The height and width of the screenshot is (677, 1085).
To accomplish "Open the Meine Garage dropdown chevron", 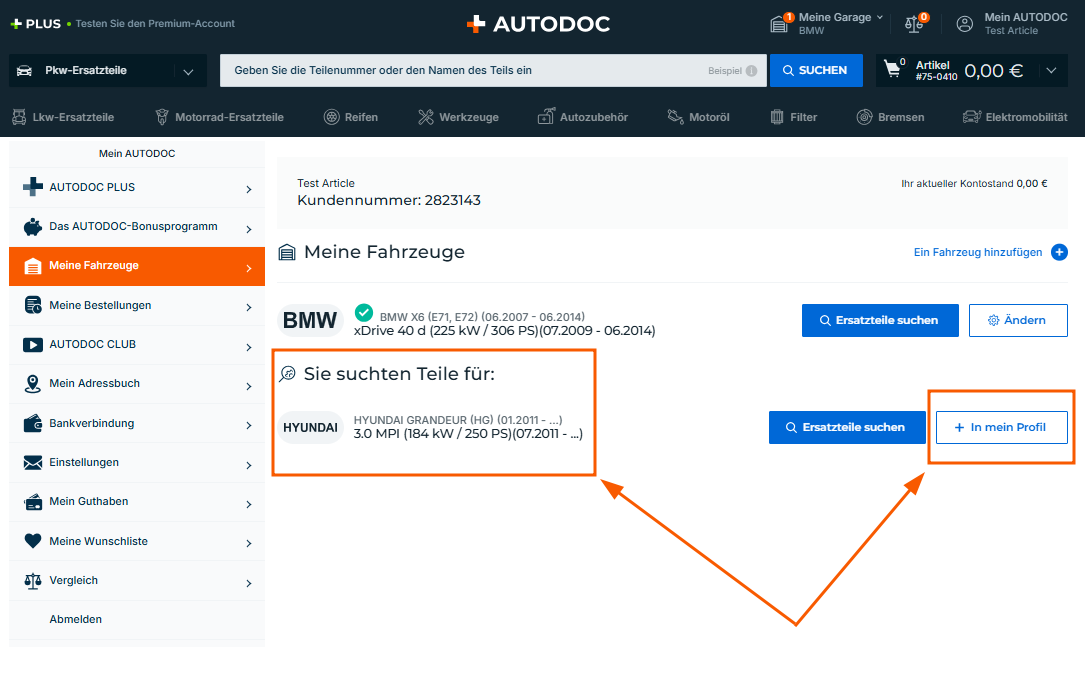I will click(880, 17).
